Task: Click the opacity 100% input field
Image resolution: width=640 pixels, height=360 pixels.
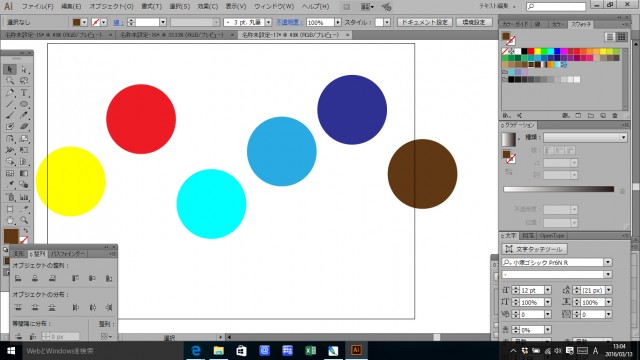Action: click(320, 22)
